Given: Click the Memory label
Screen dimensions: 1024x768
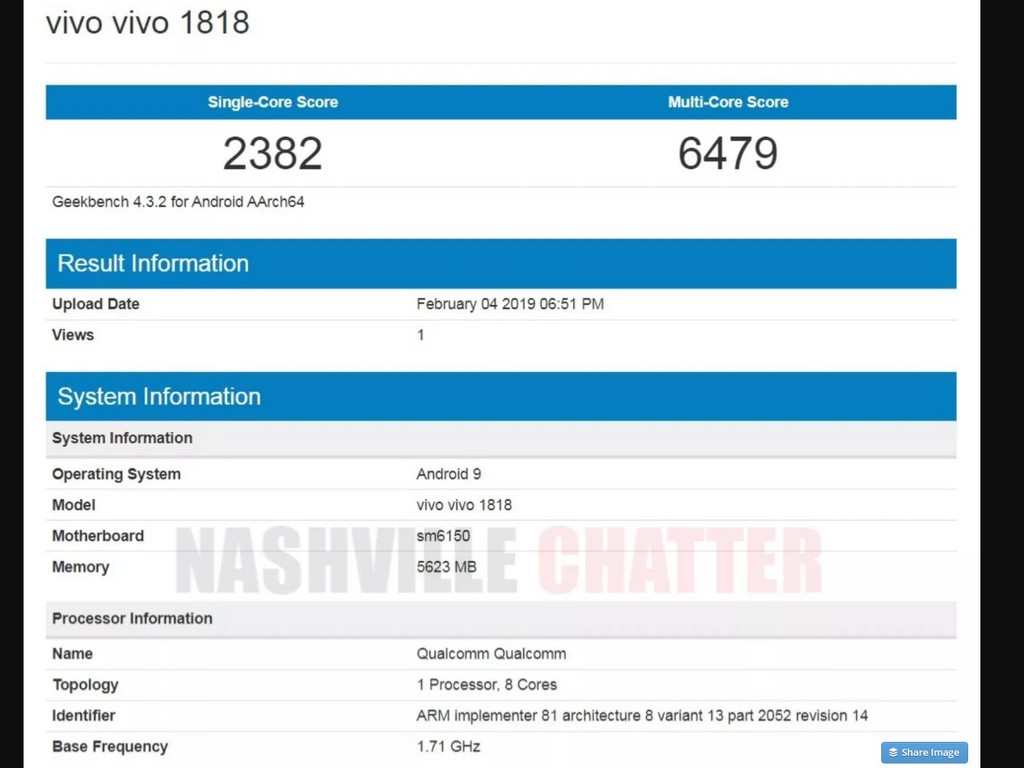Looking at the screenshot, I should 81,567.
